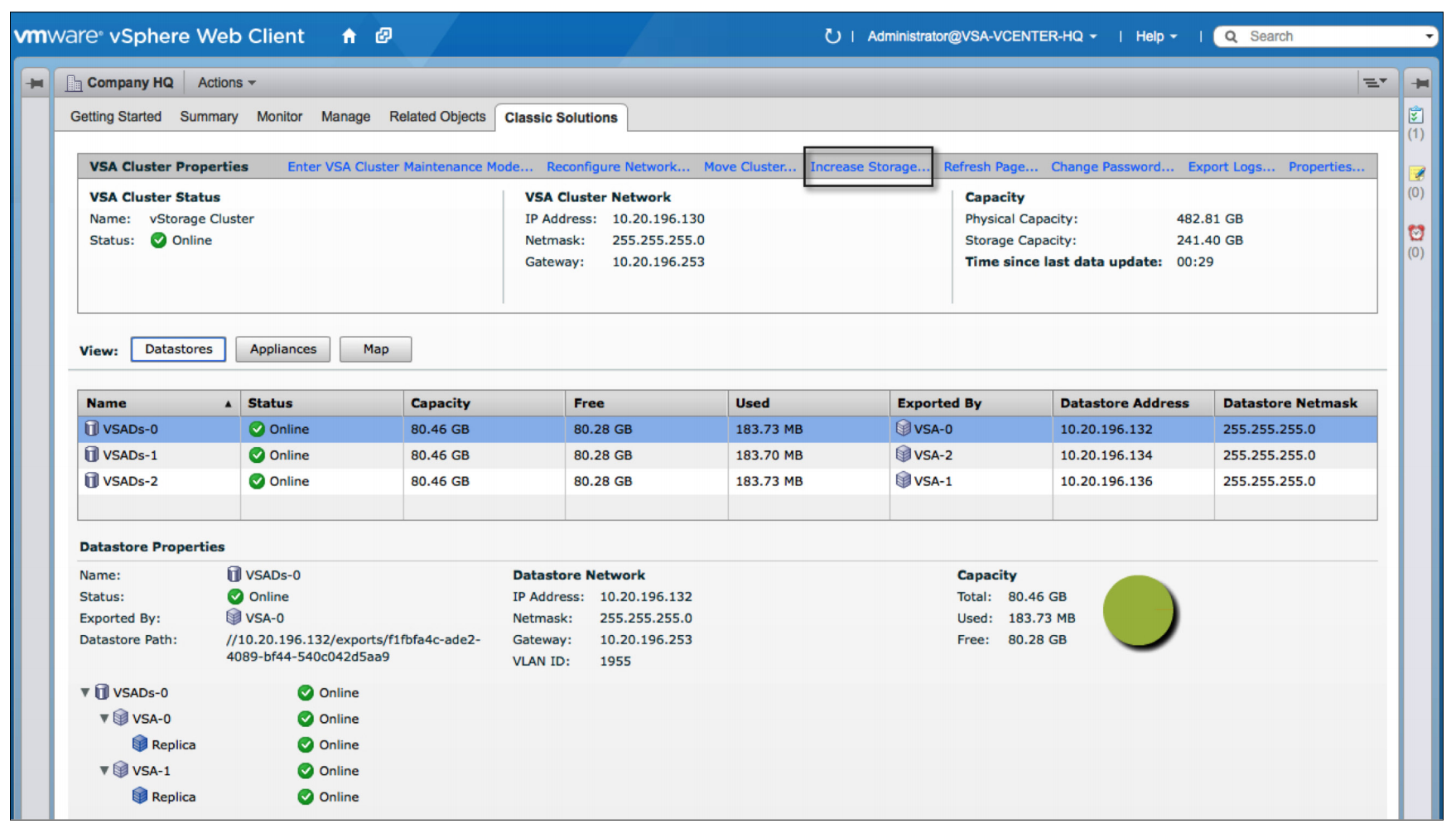Switch view to Map
Image resolution: width=1456 pixels, height=828 pixels.
[x=375, y=349]
